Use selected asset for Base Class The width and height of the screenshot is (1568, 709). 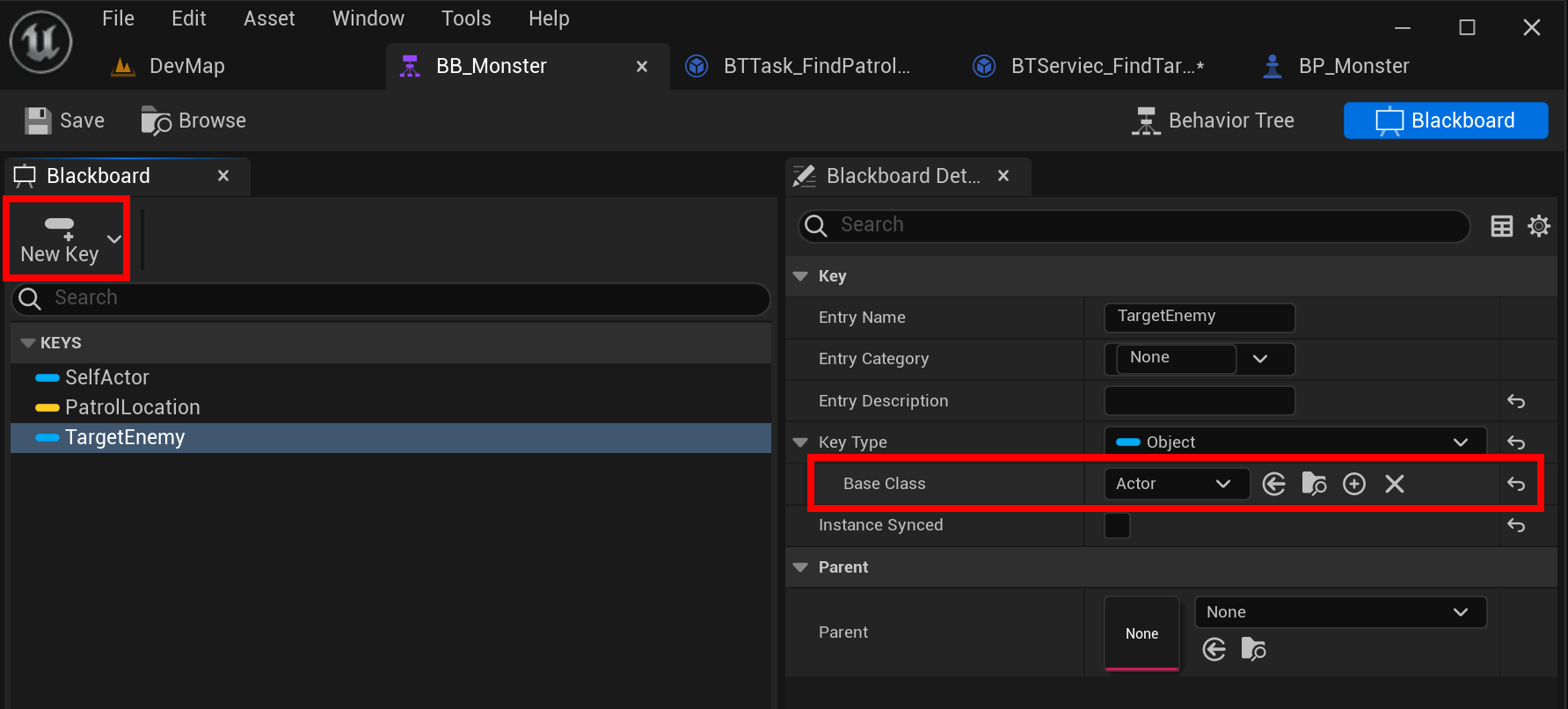[1274, 484]
